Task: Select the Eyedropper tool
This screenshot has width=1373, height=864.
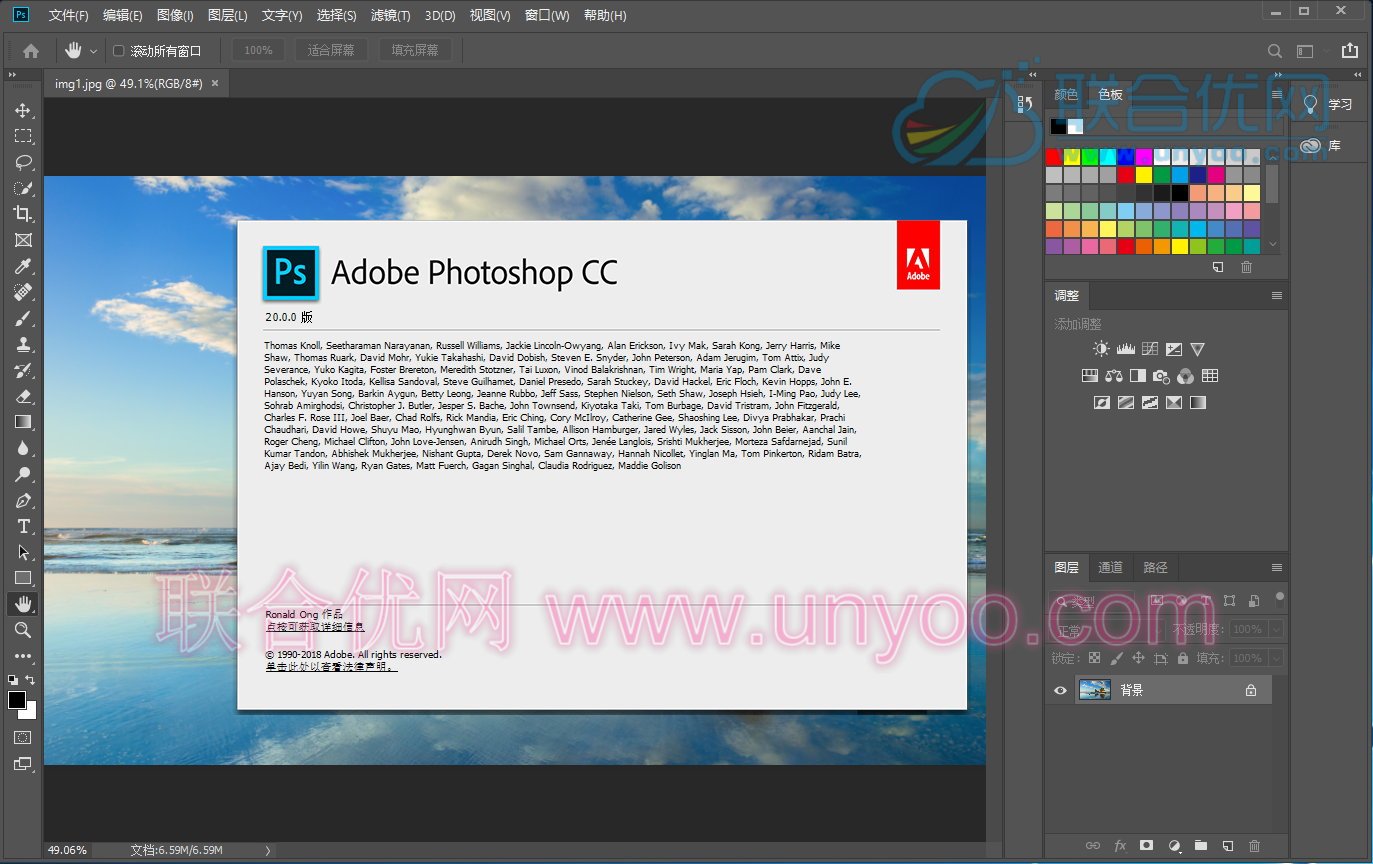Action: point(22,266)
